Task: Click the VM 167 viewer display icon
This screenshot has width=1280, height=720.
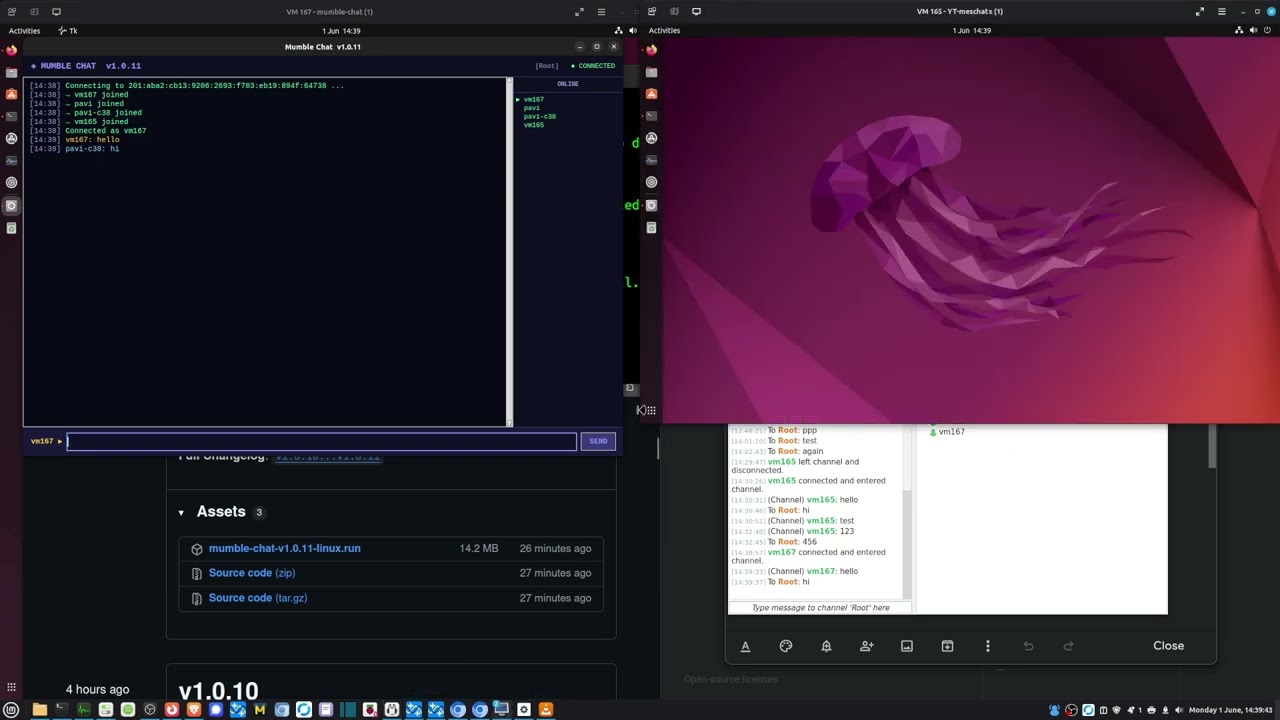Action: point(56,12)
